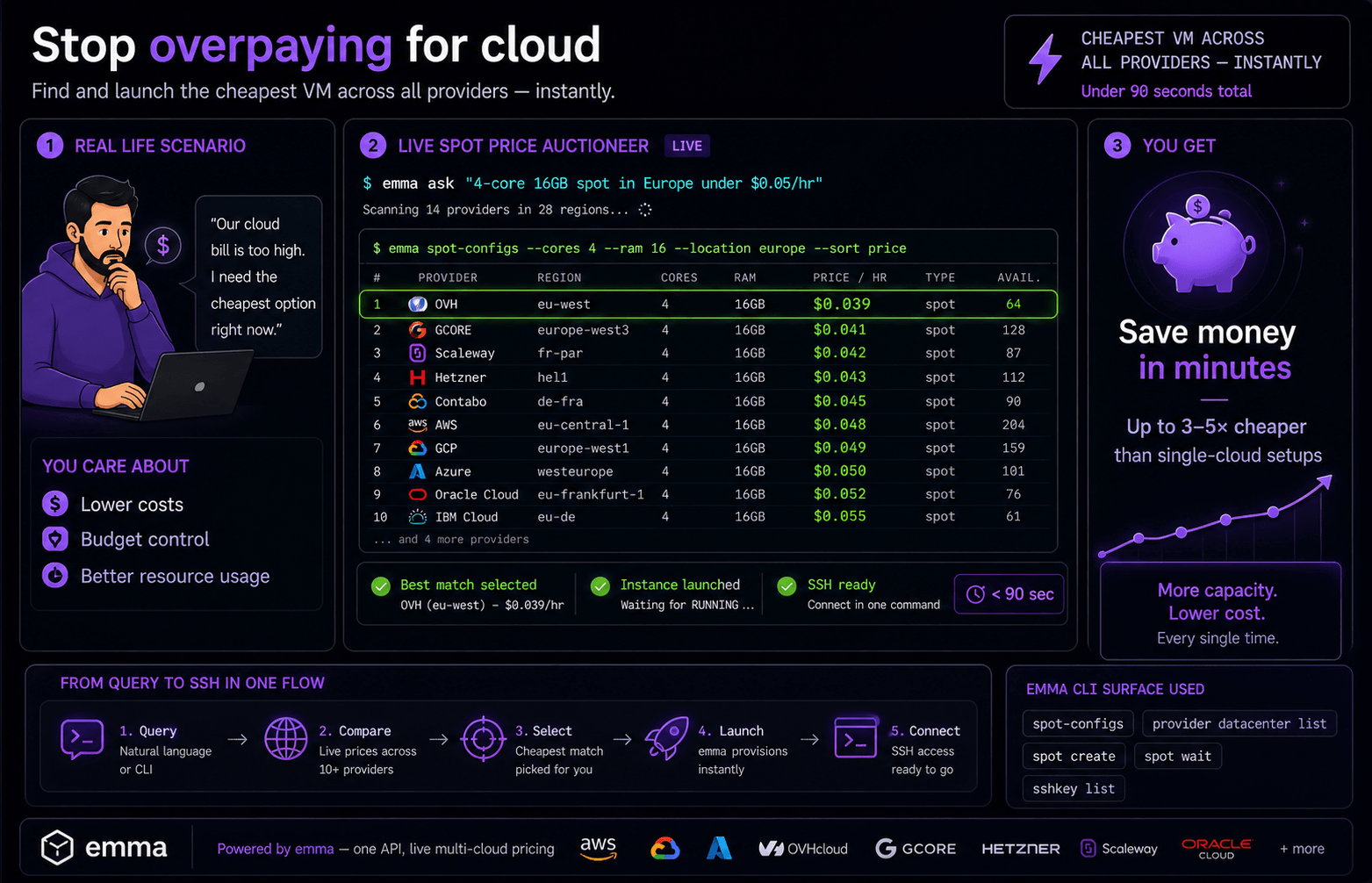Screen dimensions: 1372x883
Task: Click the emma cube logo
Action: click(57, 848)
